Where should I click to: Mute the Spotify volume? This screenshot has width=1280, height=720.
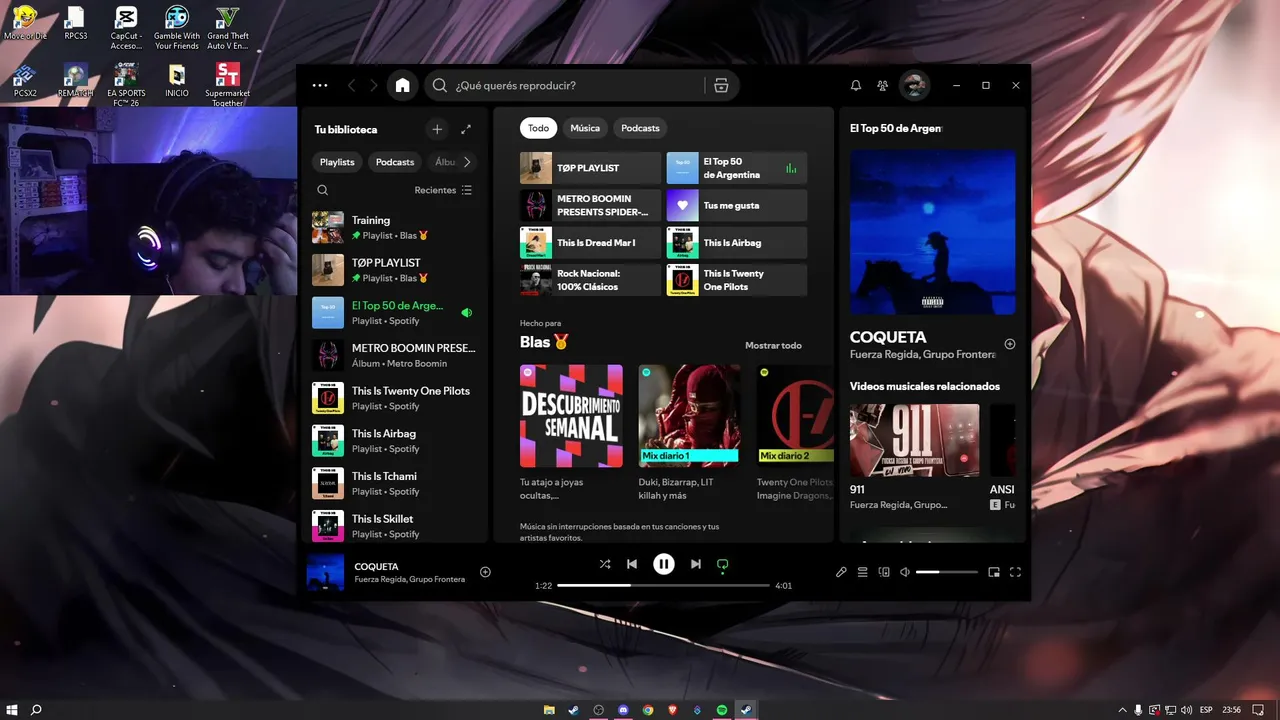(905, 572)
